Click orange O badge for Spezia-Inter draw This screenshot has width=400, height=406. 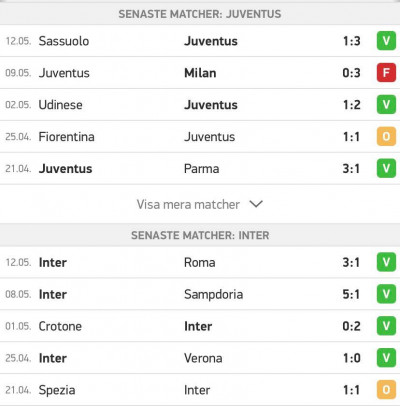pos(386,390)
